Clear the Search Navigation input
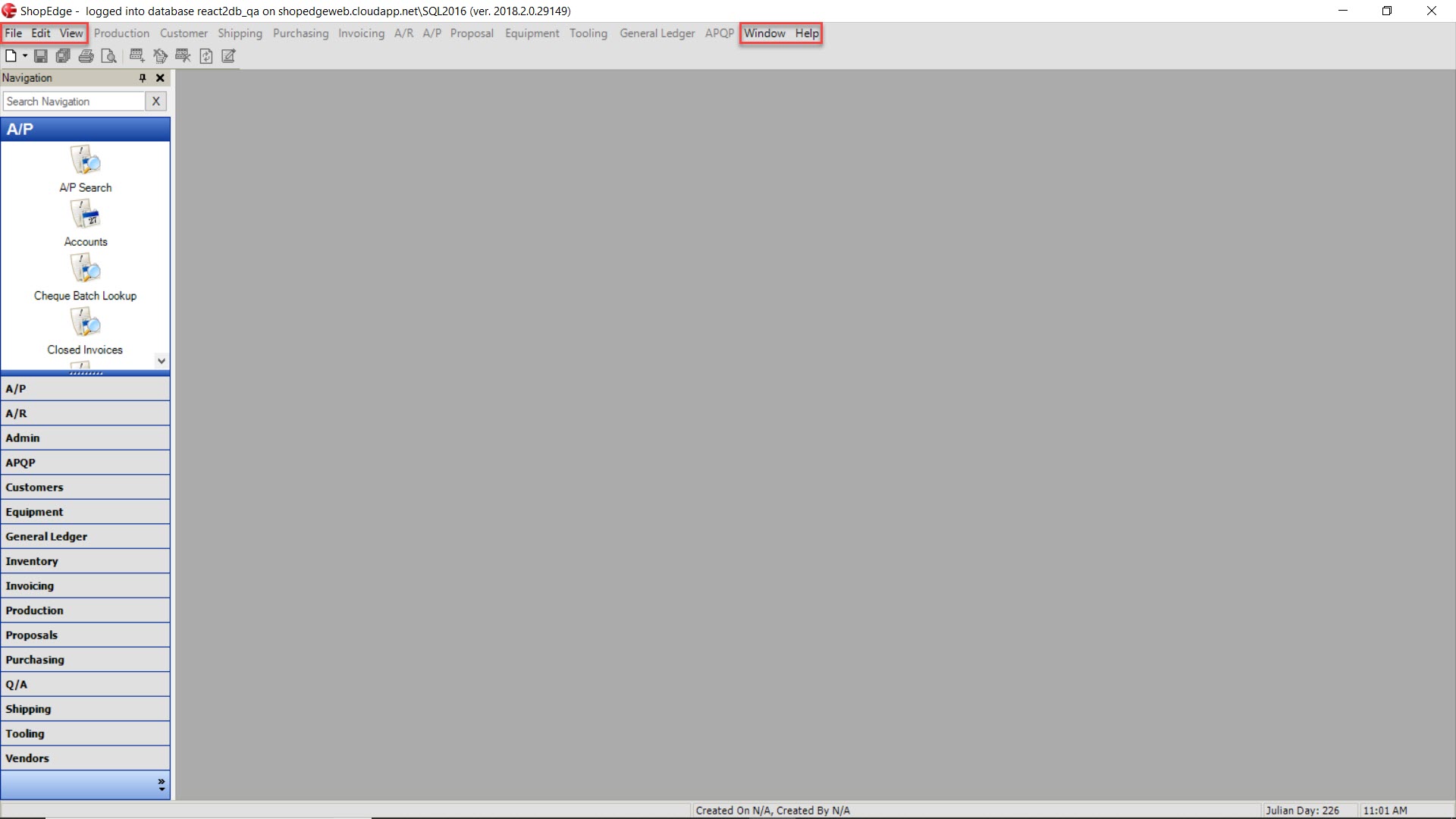 [156, 100]
